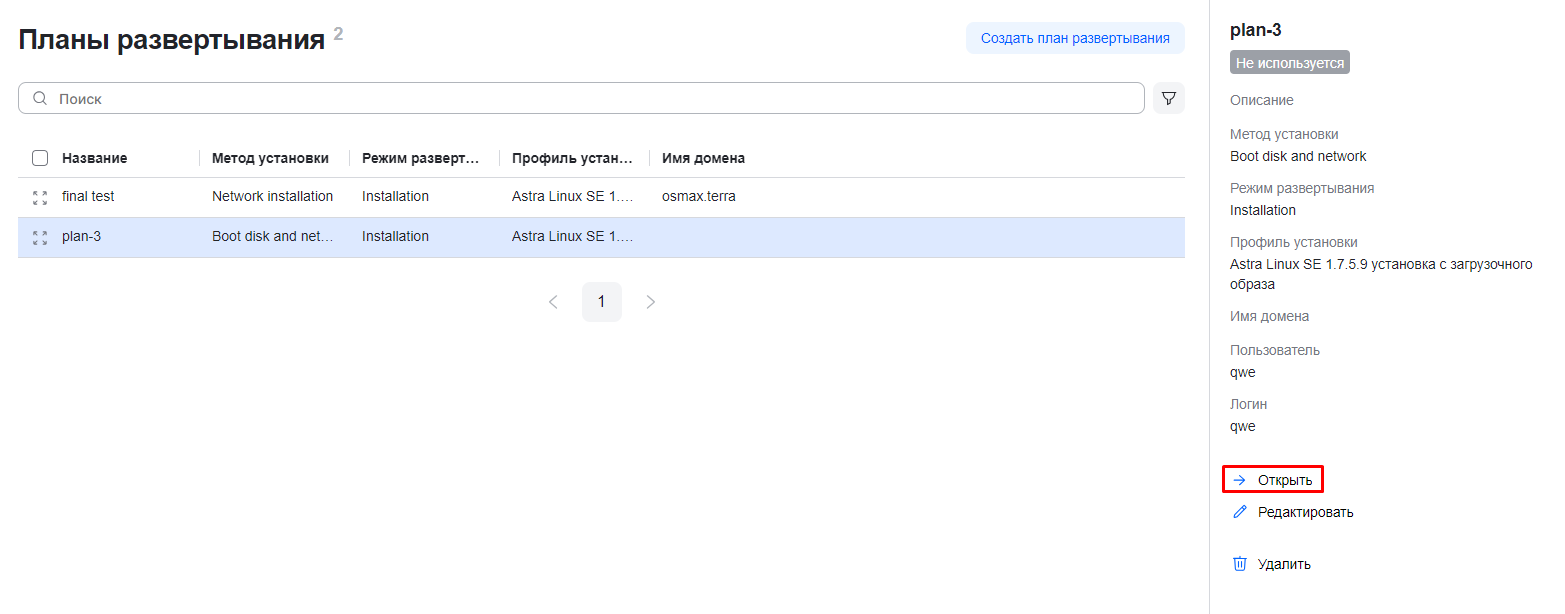
Task: Select page 1 in pagination
Action: click(x=601, y=302)
